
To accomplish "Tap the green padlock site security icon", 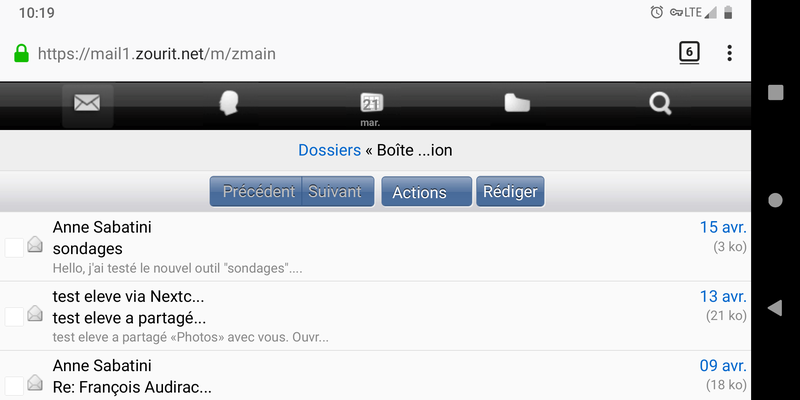I will pyautogui.click(x=21, y=54).
